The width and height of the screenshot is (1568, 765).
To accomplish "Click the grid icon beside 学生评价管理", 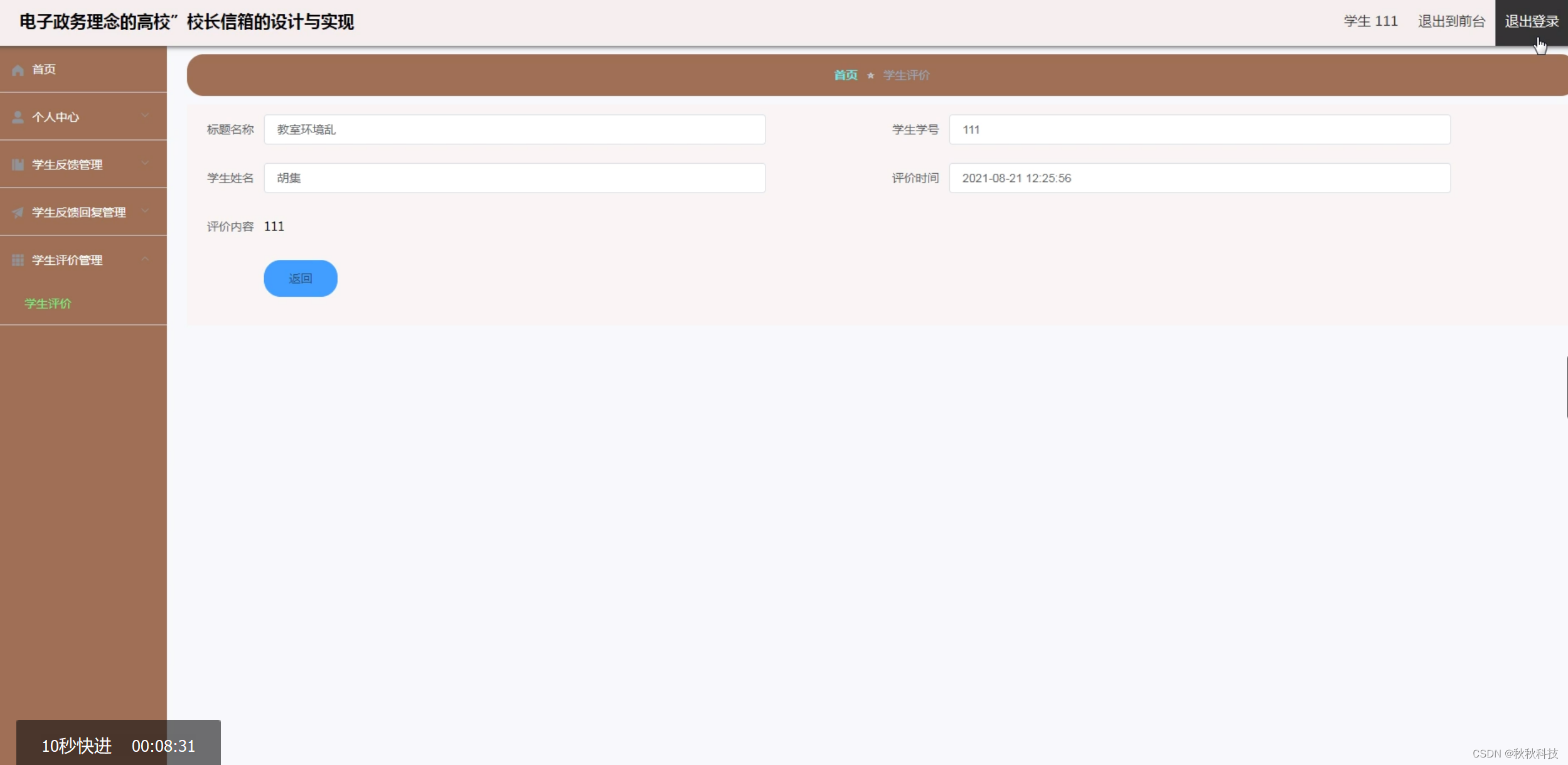I will point(18,260).
